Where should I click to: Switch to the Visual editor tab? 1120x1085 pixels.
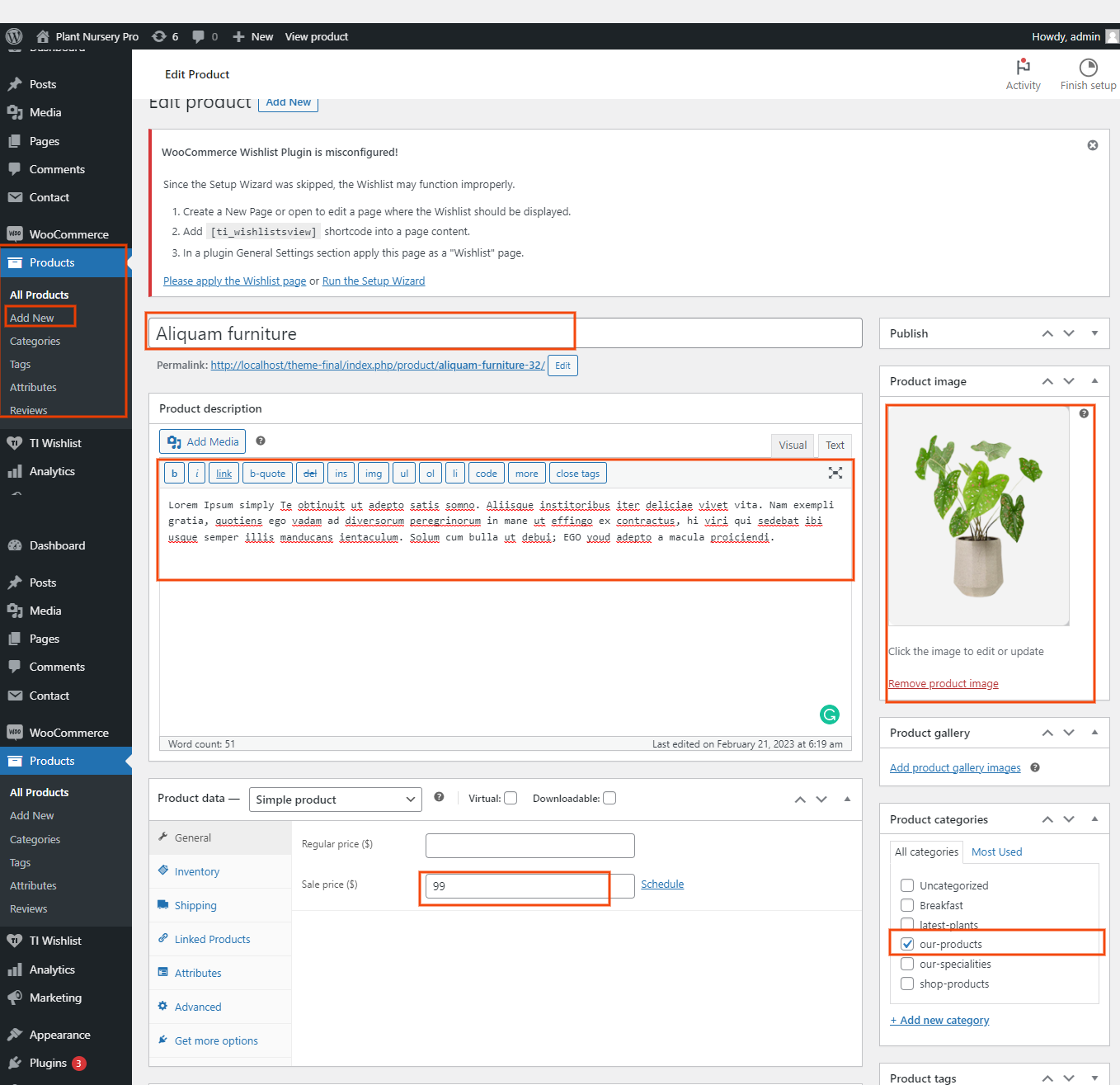(792, 446)
